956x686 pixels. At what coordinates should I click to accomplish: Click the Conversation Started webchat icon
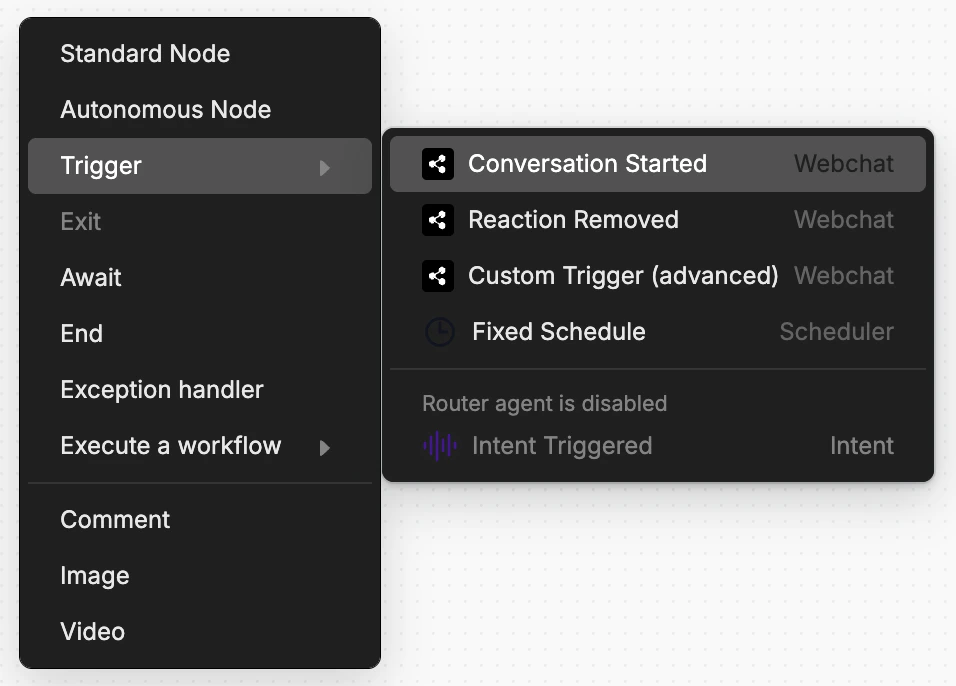(x=438, y=164)
